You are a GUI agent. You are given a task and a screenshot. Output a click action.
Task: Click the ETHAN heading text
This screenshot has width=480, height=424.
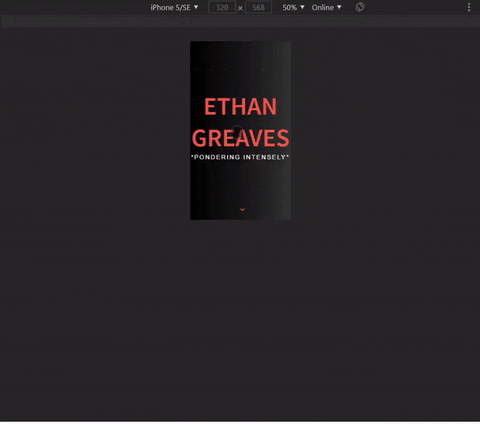click(240, 107)
